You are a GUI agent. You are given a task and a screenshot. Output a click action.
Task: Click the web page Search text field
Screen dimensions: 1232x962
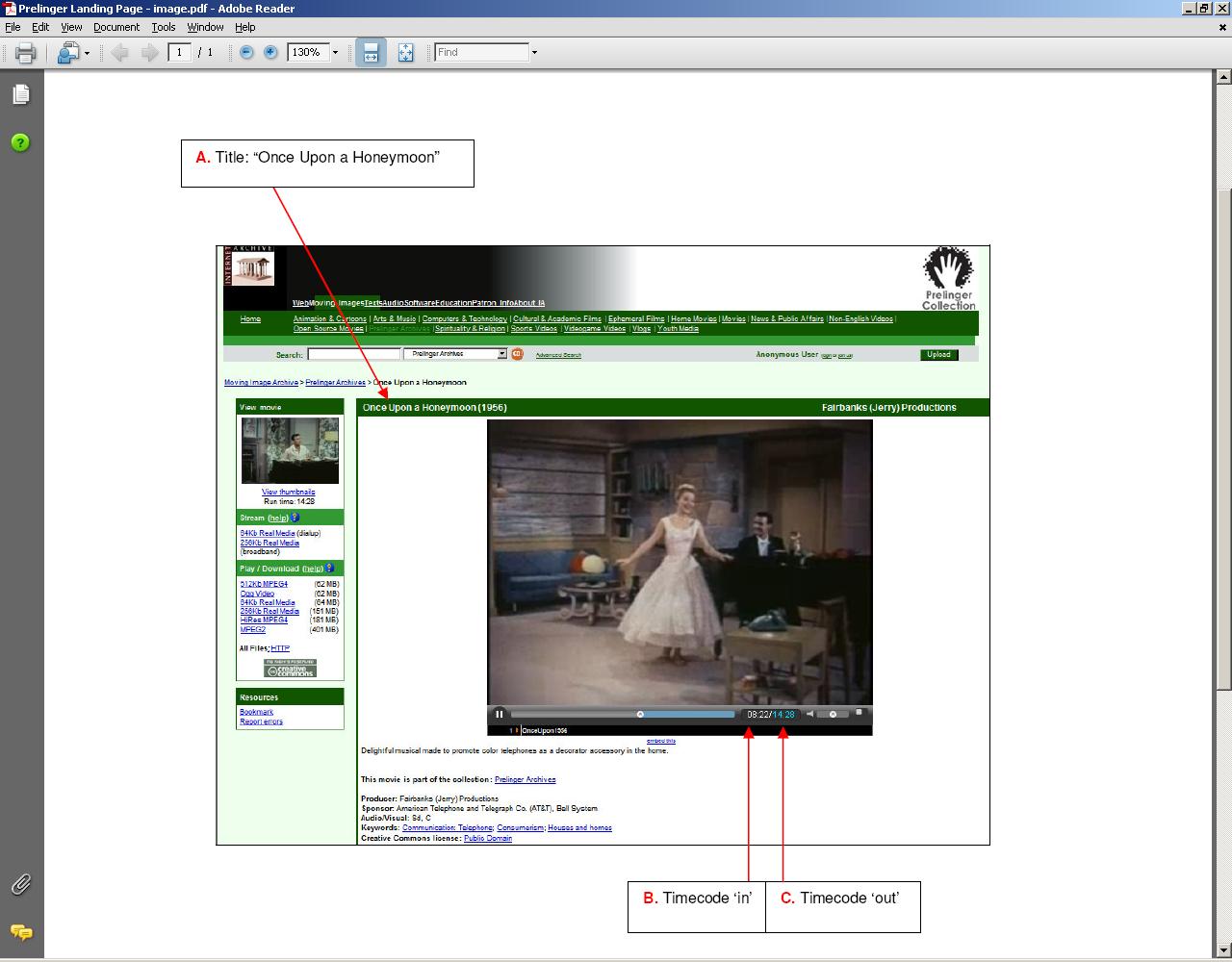pos(353,354)
